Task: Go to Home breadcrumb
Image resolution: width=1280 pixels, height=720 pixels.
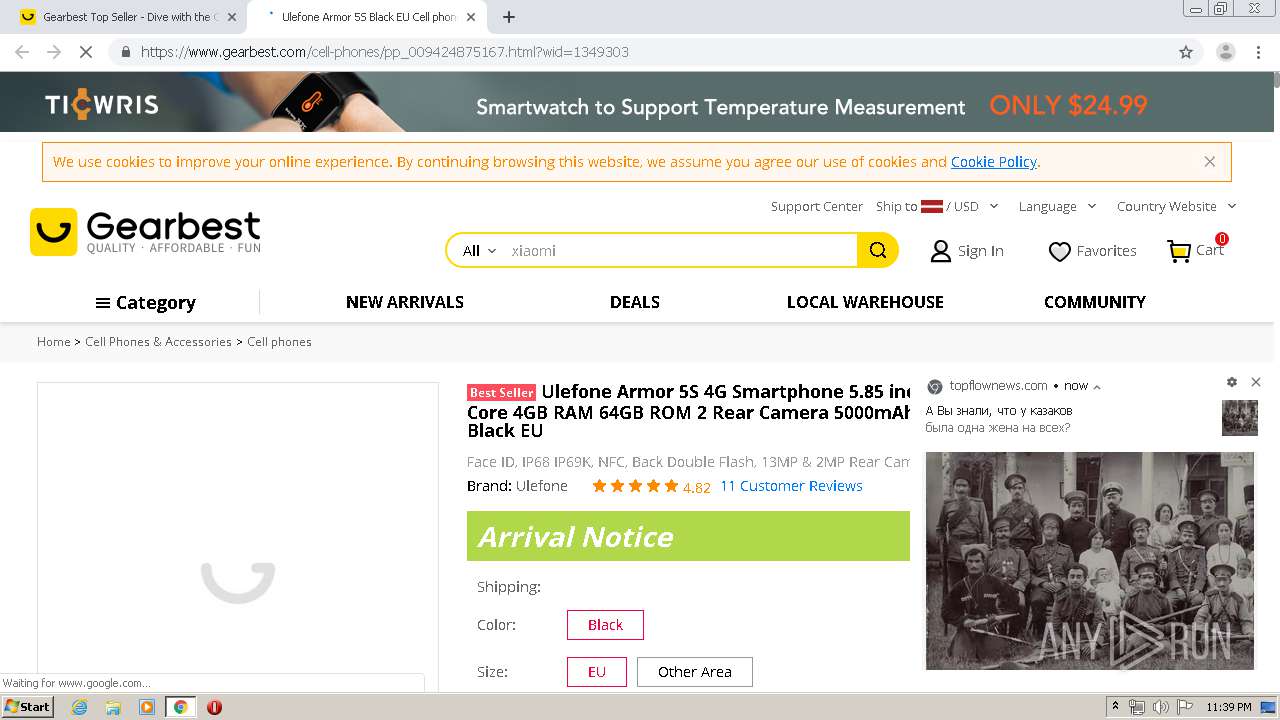Action: point(54,342)
